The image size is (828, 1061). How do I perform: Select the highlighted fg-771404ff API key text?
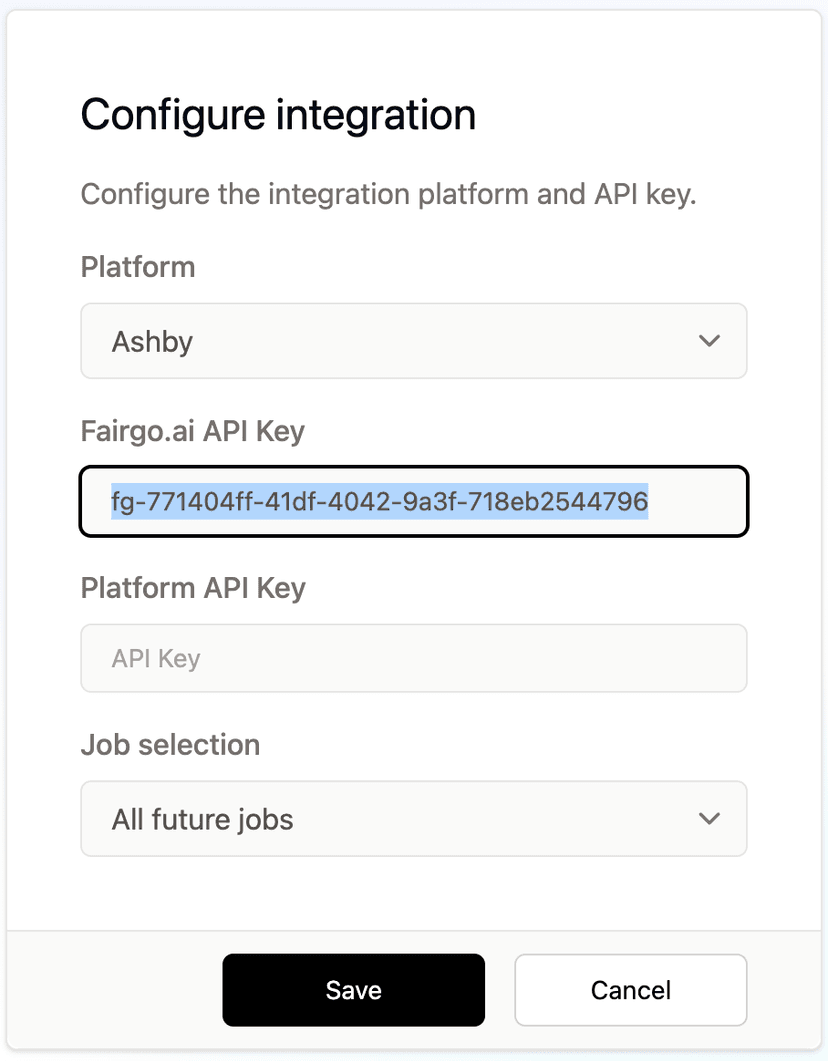[379, 502]
